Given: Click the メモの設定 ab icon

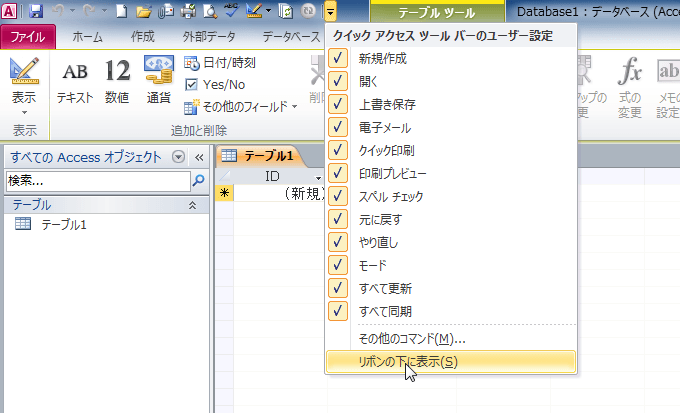Looking at the screenshot, I should [668, 87].
